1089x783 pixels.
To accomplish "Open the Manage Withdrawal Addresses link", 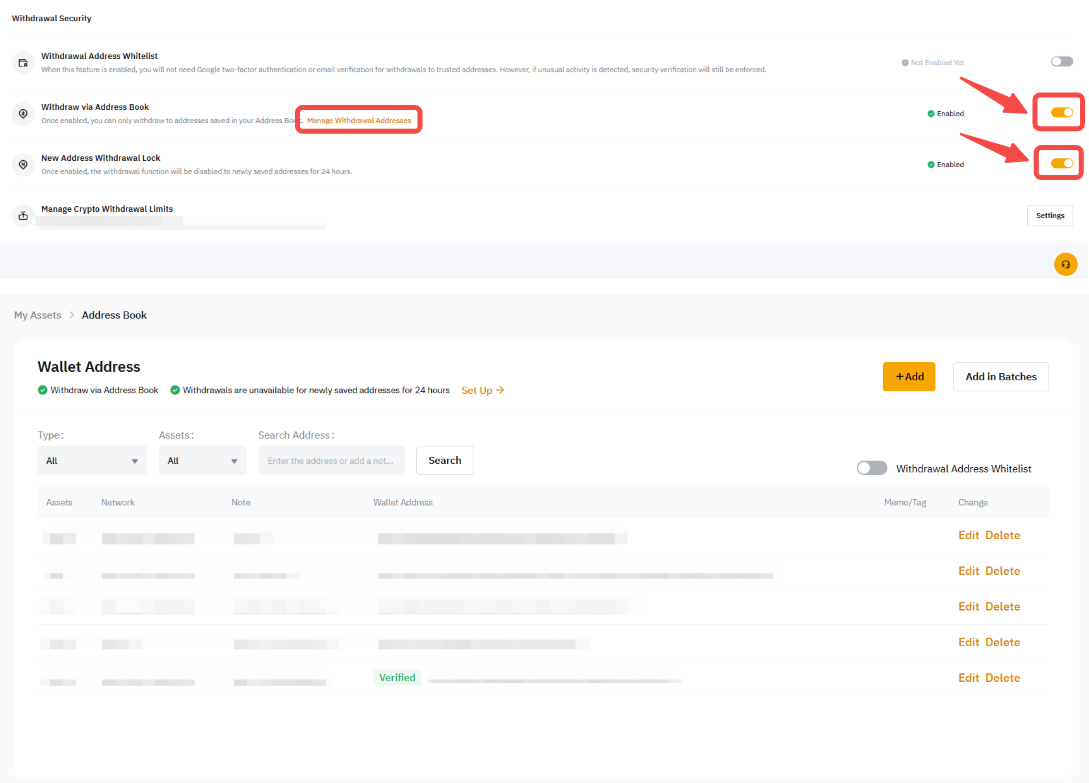I will 359,120.
